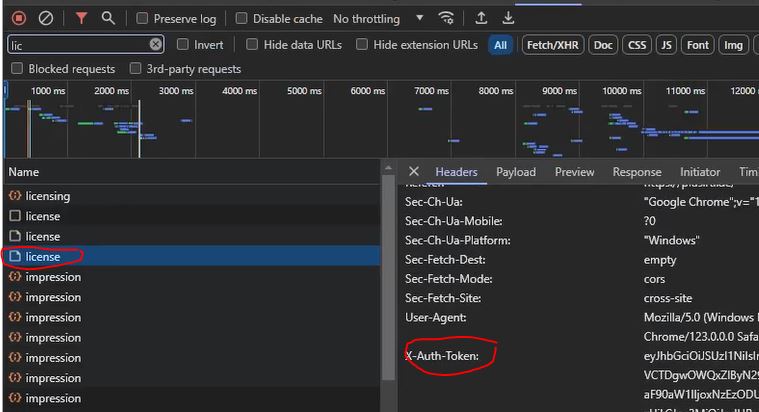The image size is (759, 412).
Task: Filter by Img type
Action: (x=733, y=45)
